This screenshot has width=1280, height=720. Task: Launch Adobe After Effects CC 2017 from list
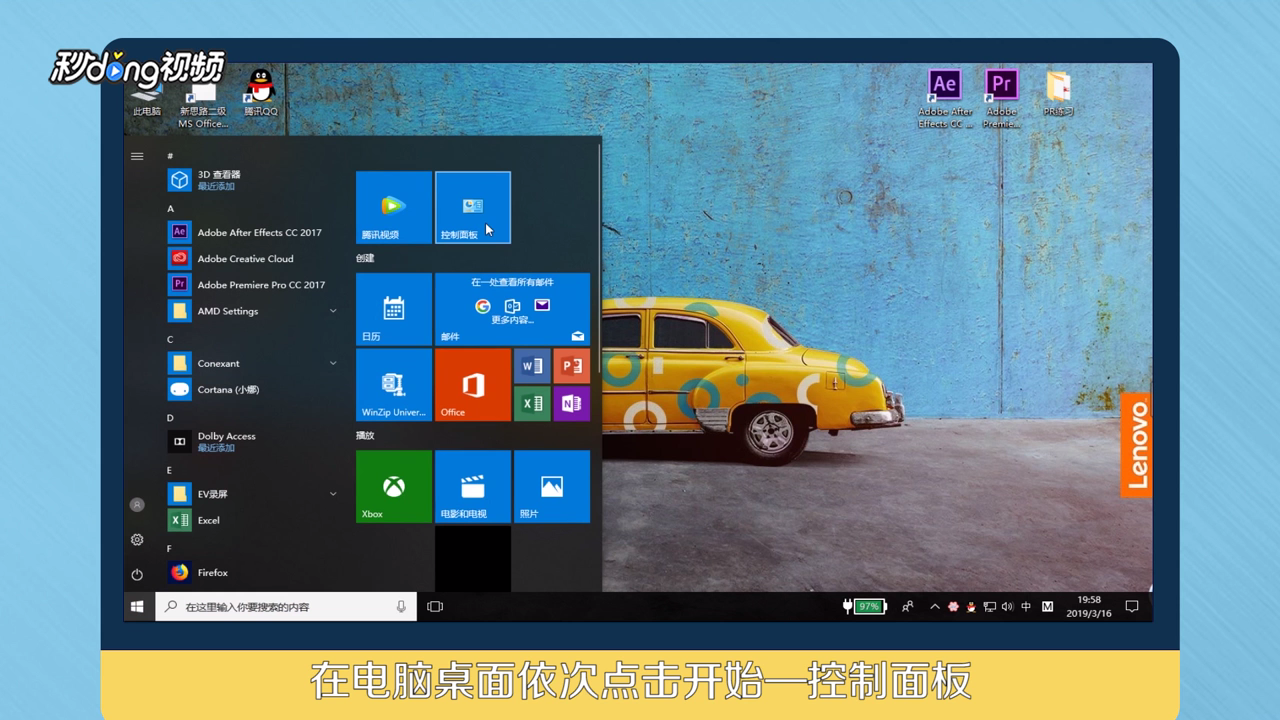pos(254,232)
